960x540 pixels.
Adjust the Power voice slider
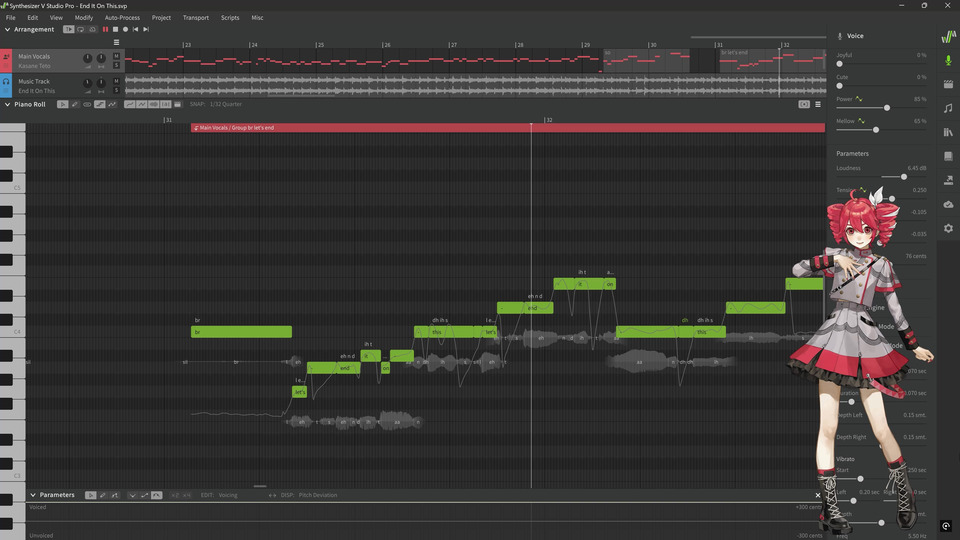(x=881, y=108)
